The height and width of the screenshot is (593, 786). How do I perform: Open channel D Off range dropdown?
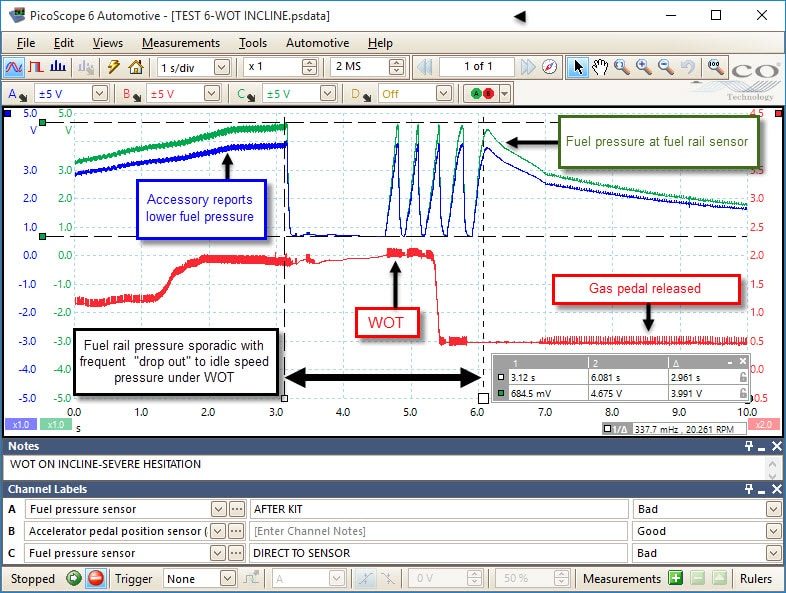click(x=443, y=93)
